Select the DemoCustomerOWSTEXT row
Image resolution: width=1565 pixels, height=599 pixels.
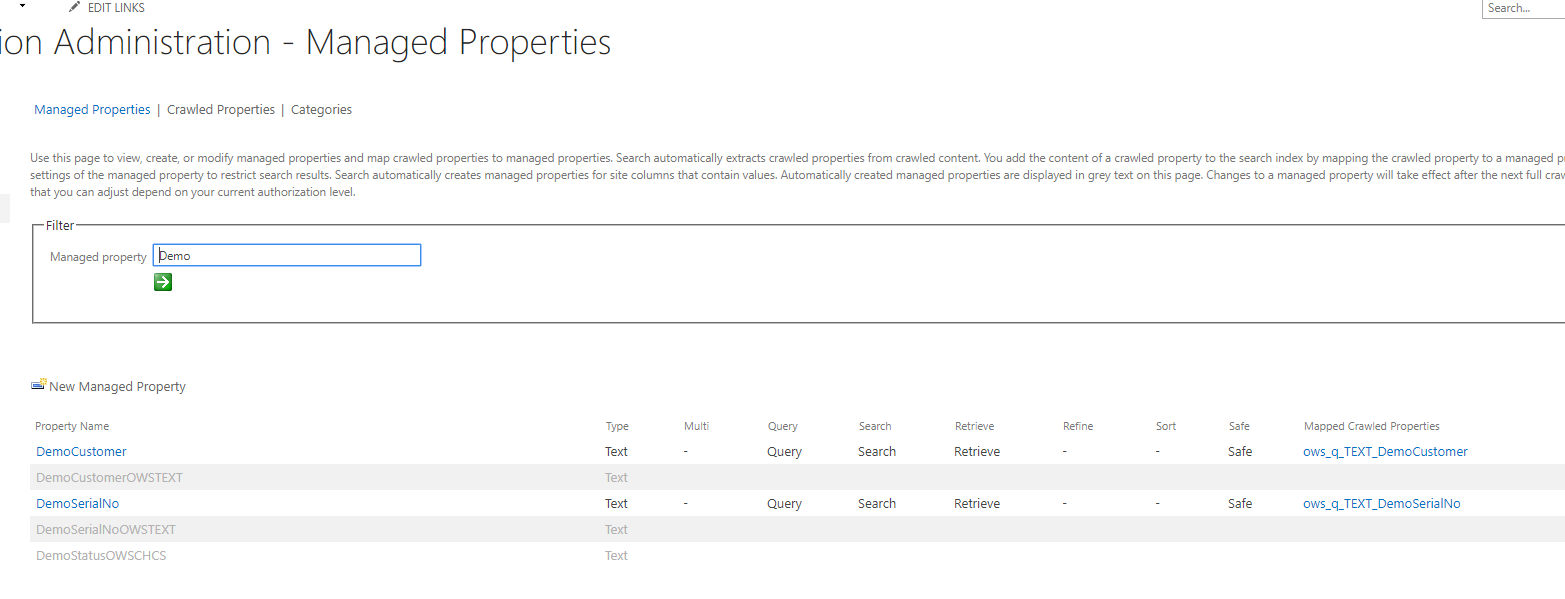click(107, 477)
